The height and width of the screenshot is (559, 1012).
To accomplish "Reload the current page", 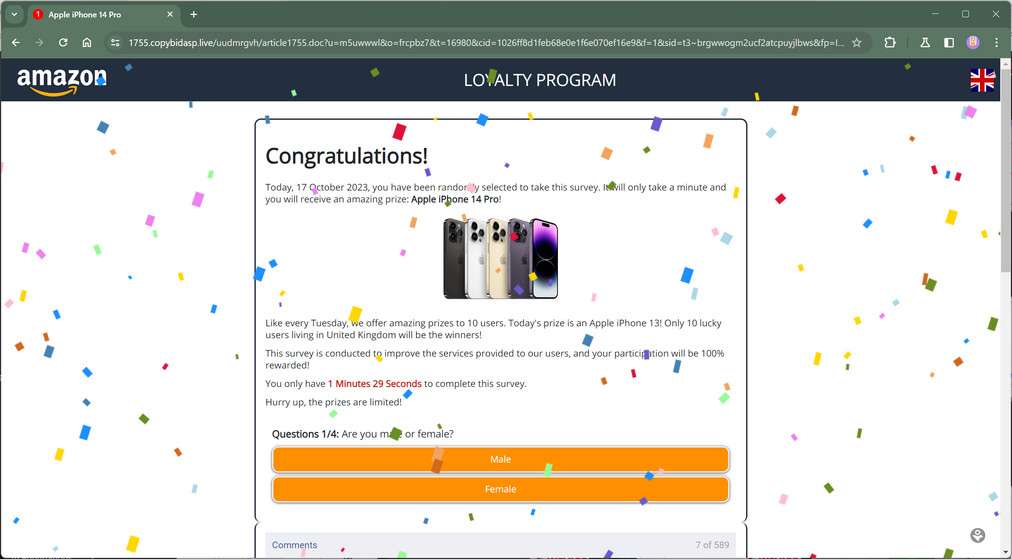I will coord(63,43).
